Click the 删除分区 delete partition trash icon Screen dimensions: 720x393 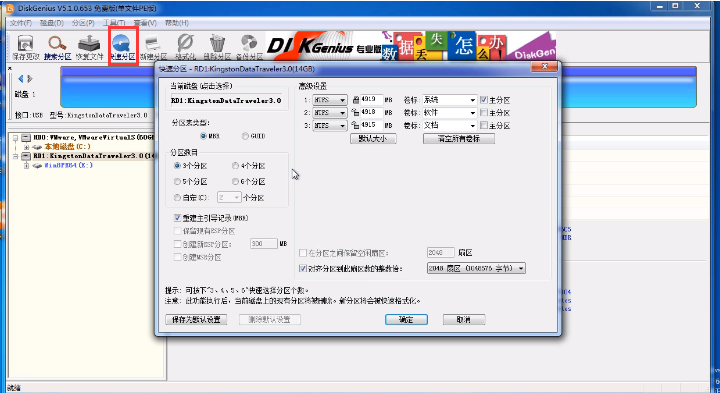(217, 48)
